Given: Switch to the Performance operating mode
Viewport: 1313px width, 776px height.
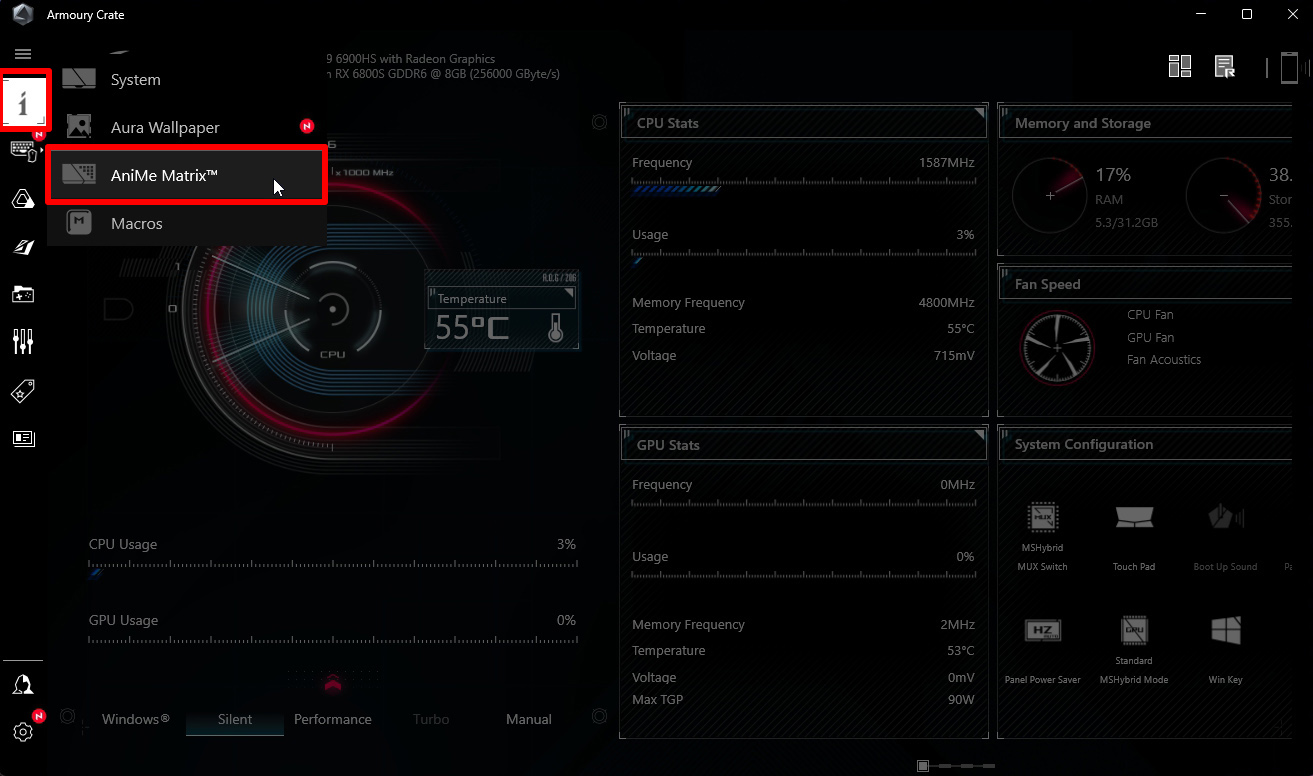Looking at the screenshot, I should [x=333, y=719].
